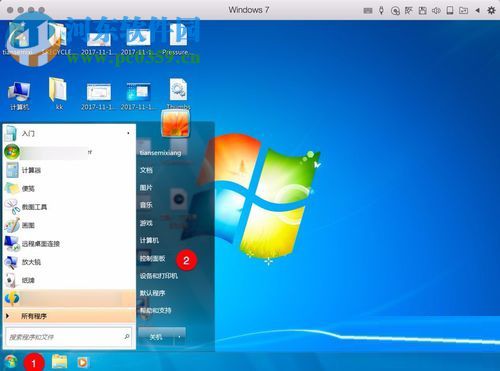Click the Windows flag program entry below 入门
Image resolution: width=500 pixels, height=371 pixels.
(x=69, y=152)
